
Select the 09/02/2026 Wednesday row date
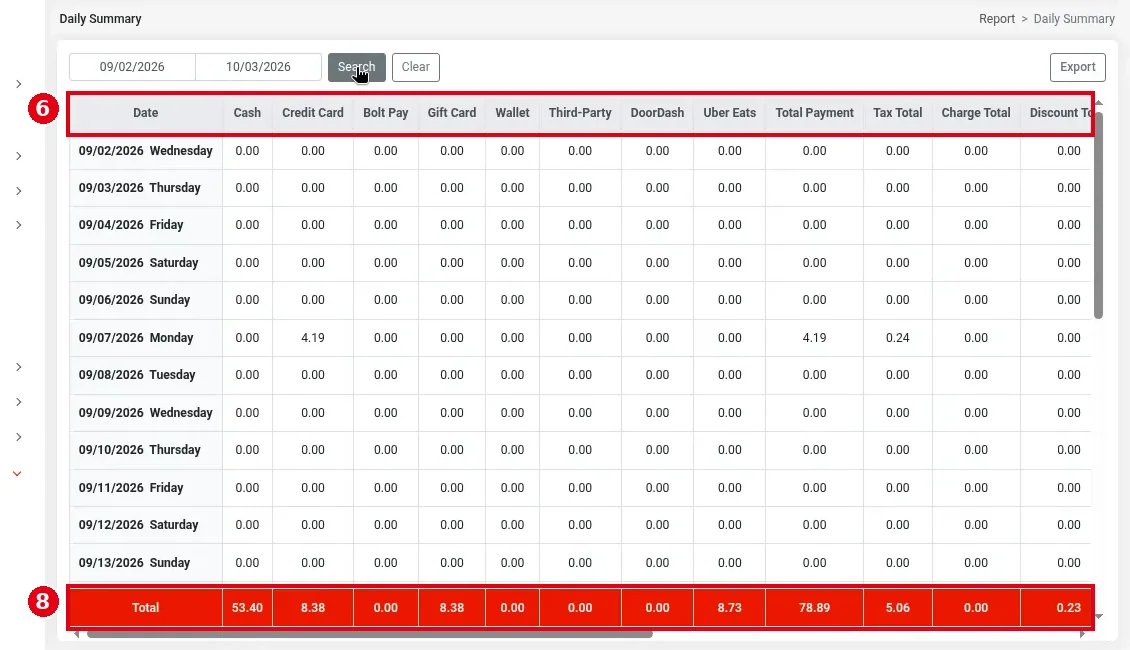(146, 151)
